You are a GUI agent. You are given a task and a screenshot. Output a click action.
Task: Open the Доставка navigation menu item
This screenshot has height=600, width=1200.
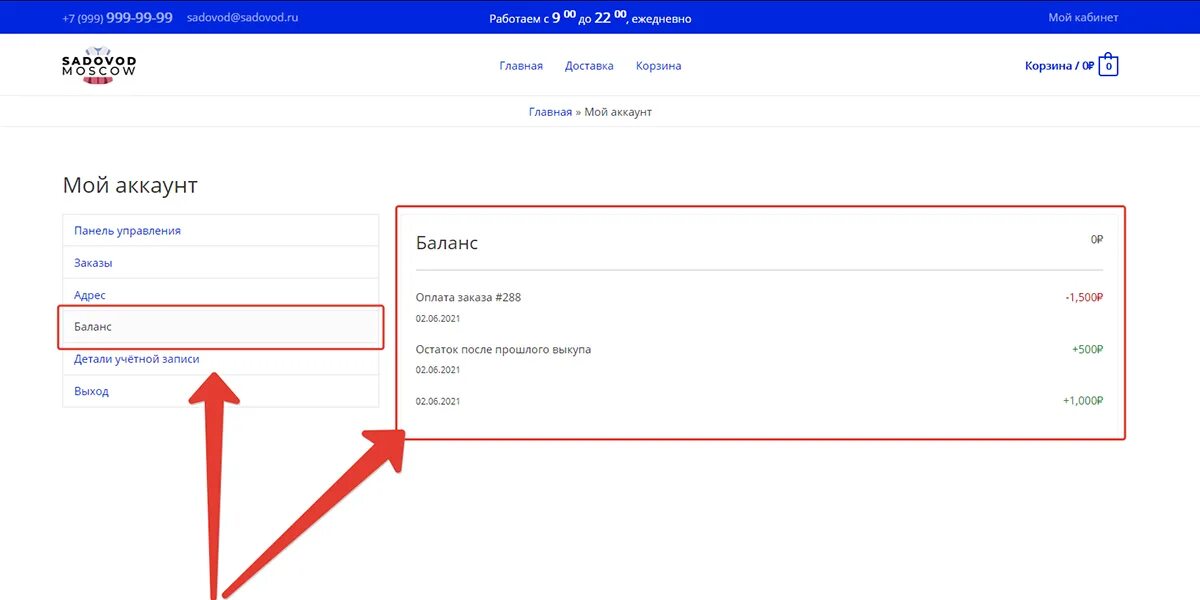pos(589,66)
